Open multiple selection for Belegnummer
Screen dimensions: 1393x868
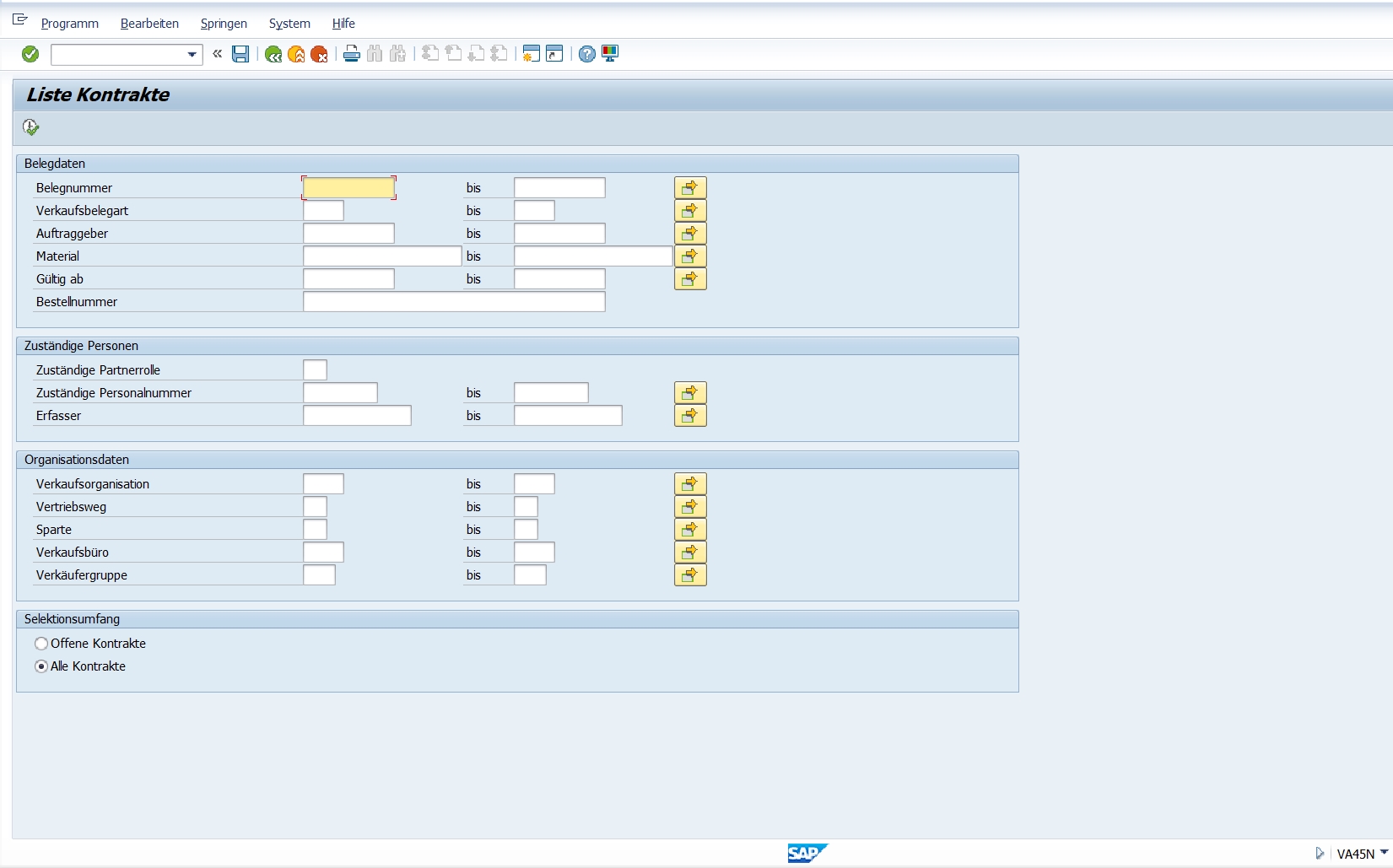[x=690, y=187]
